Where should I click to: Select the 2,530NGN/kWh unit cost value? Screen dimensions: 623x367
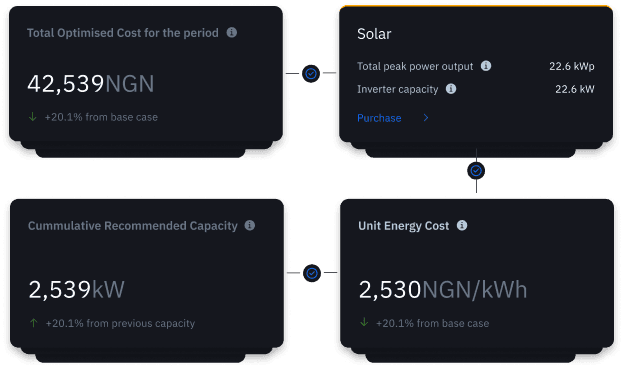[x=443, y=290]
